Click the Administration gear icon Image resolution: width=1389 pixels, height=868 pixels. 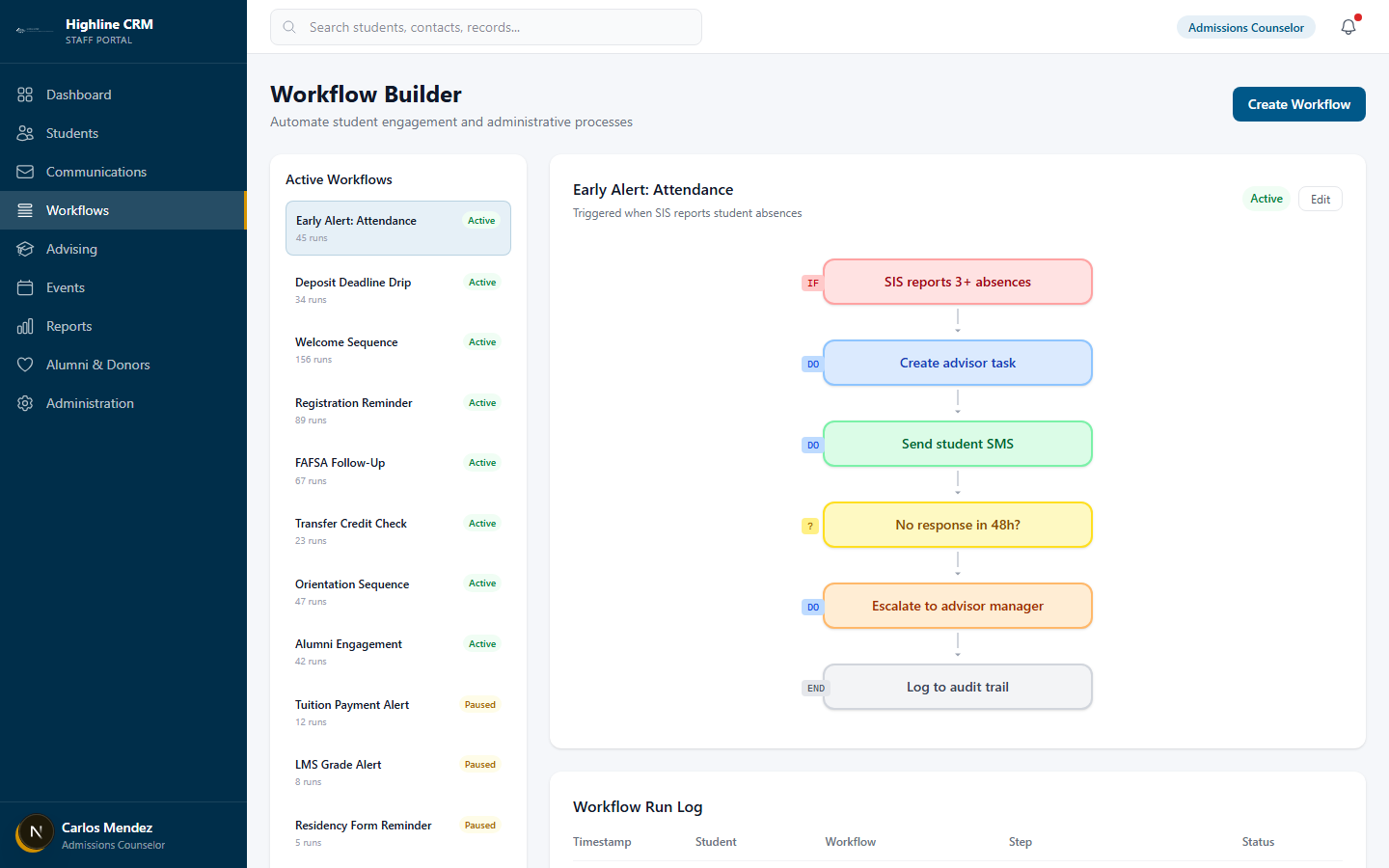point(25,403)
